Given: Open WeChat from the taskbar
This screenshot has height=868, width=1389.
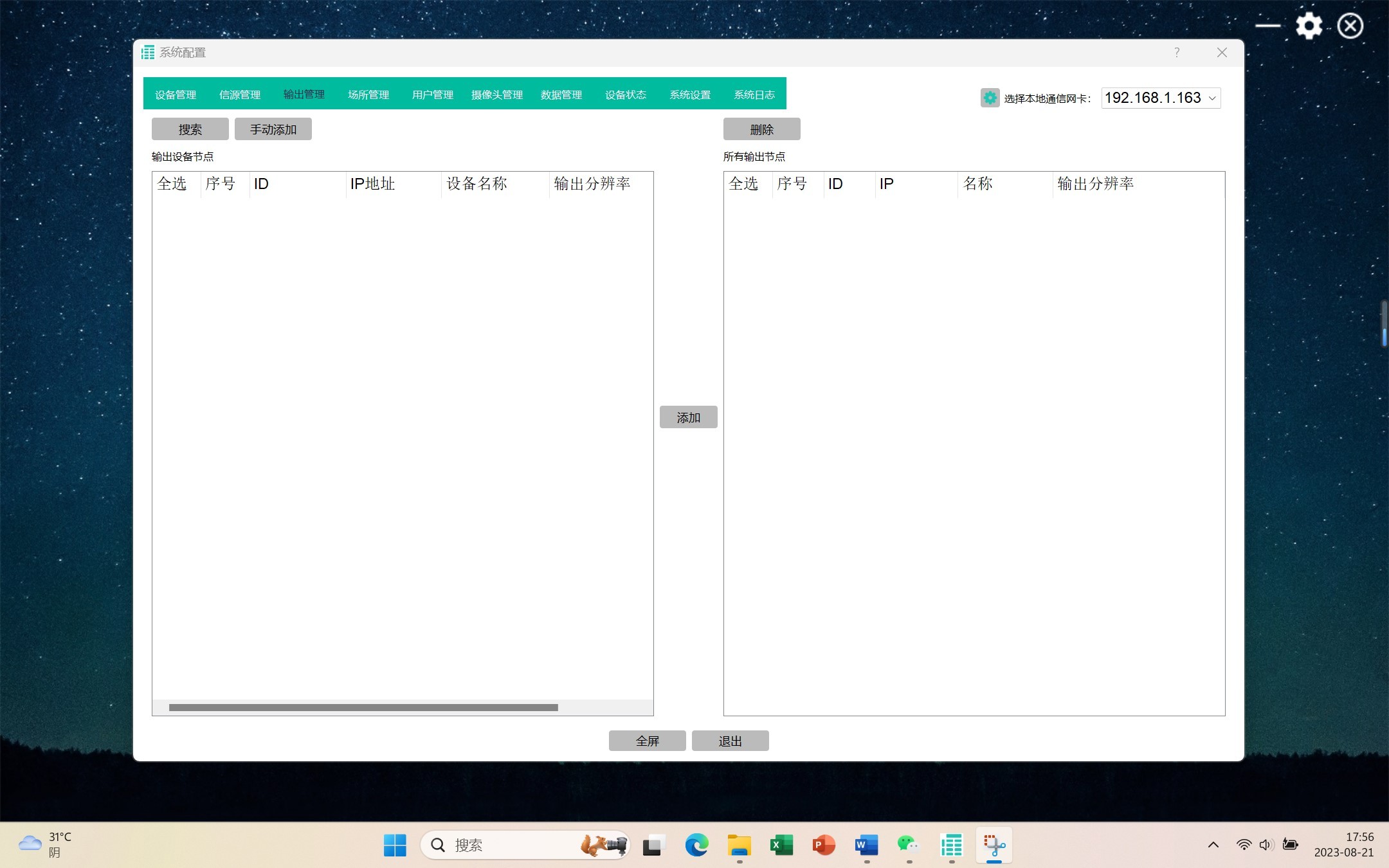Looking at the screenshot, I should click(908, 845).
